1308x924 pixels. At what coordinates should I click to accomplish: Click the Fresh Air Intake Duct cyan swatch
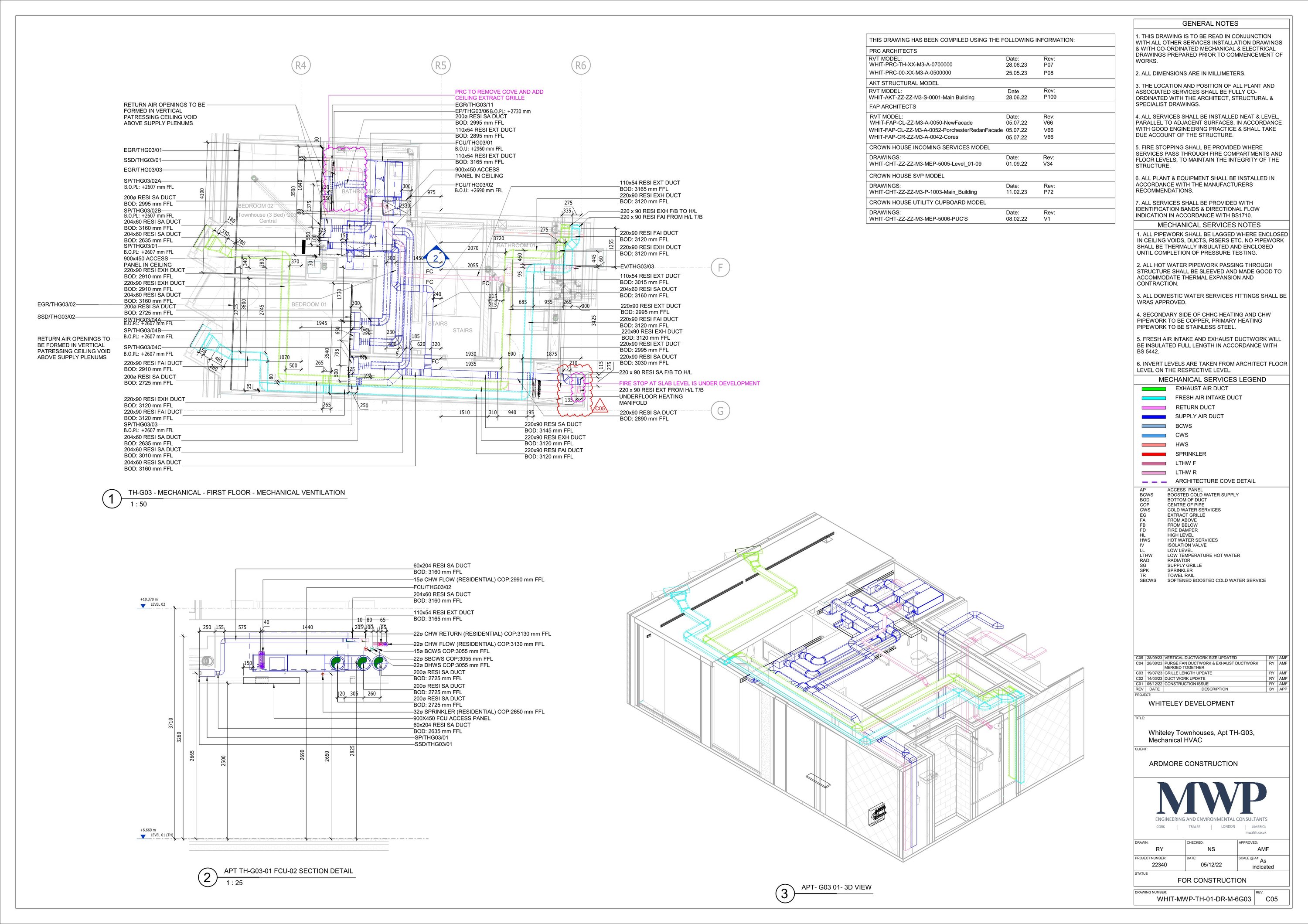(1154, 398)
